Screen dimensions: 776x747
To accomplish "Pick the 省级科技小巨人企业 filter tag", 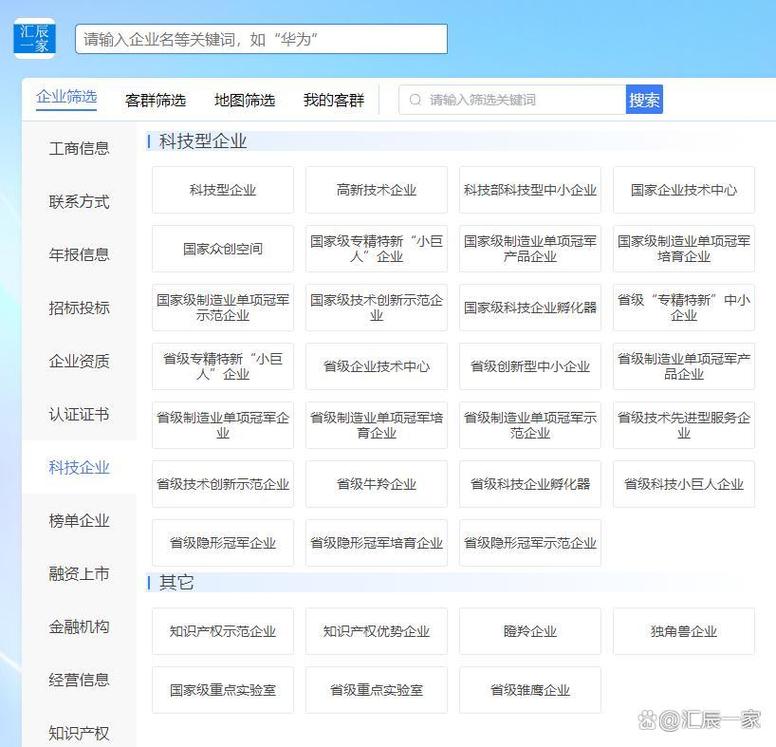I will (684, 484).
